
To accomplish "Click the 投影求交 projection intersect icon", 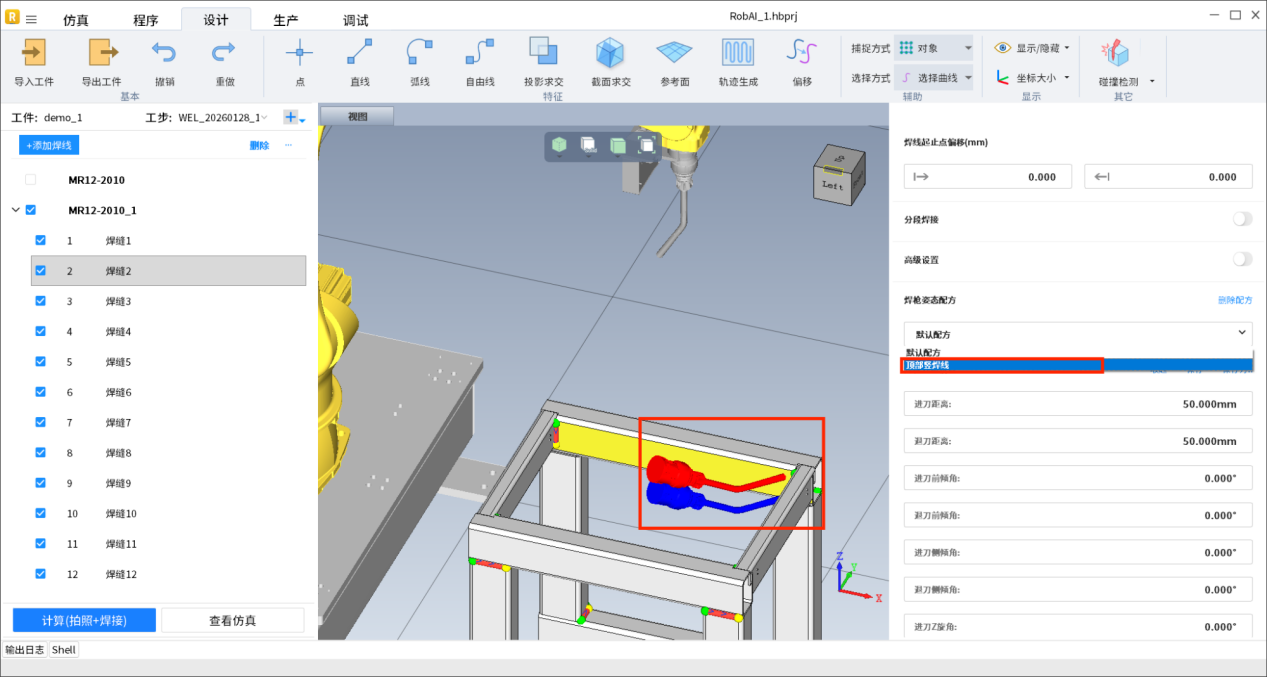I will [x=543, y=53].
